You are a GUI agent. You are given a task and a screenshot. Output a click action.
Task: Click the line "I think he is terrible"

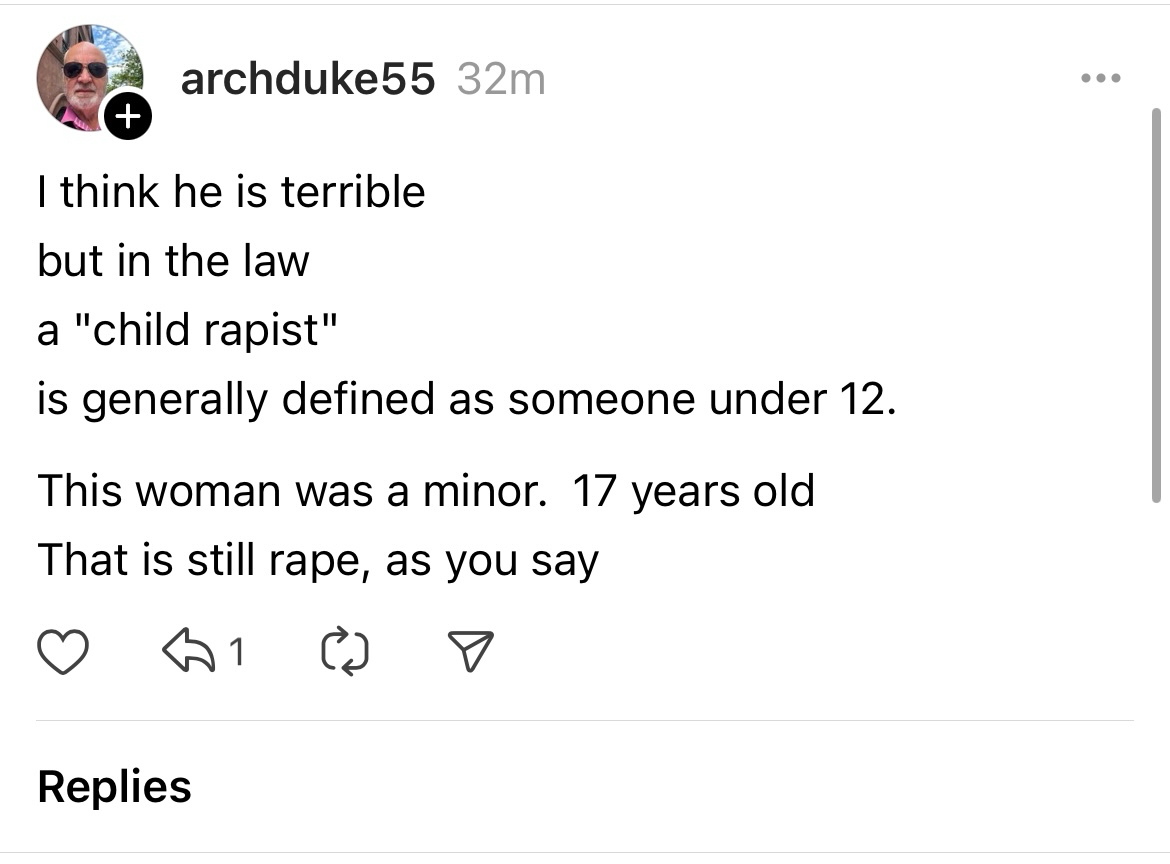[231, 191]
